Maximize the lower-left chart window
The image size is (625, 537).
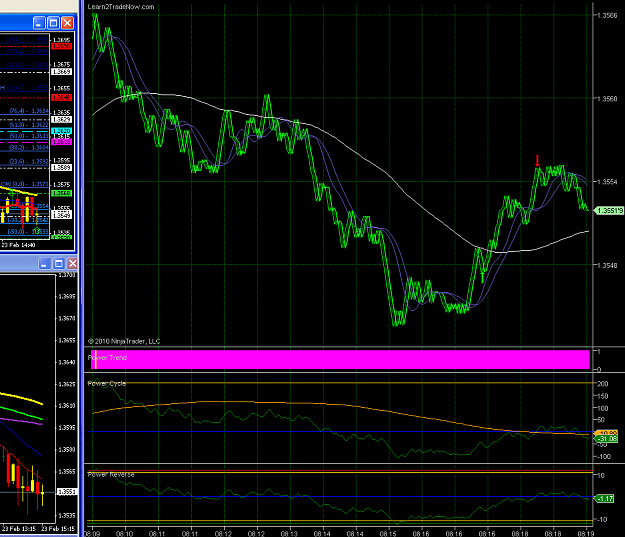tap(59, 264)
